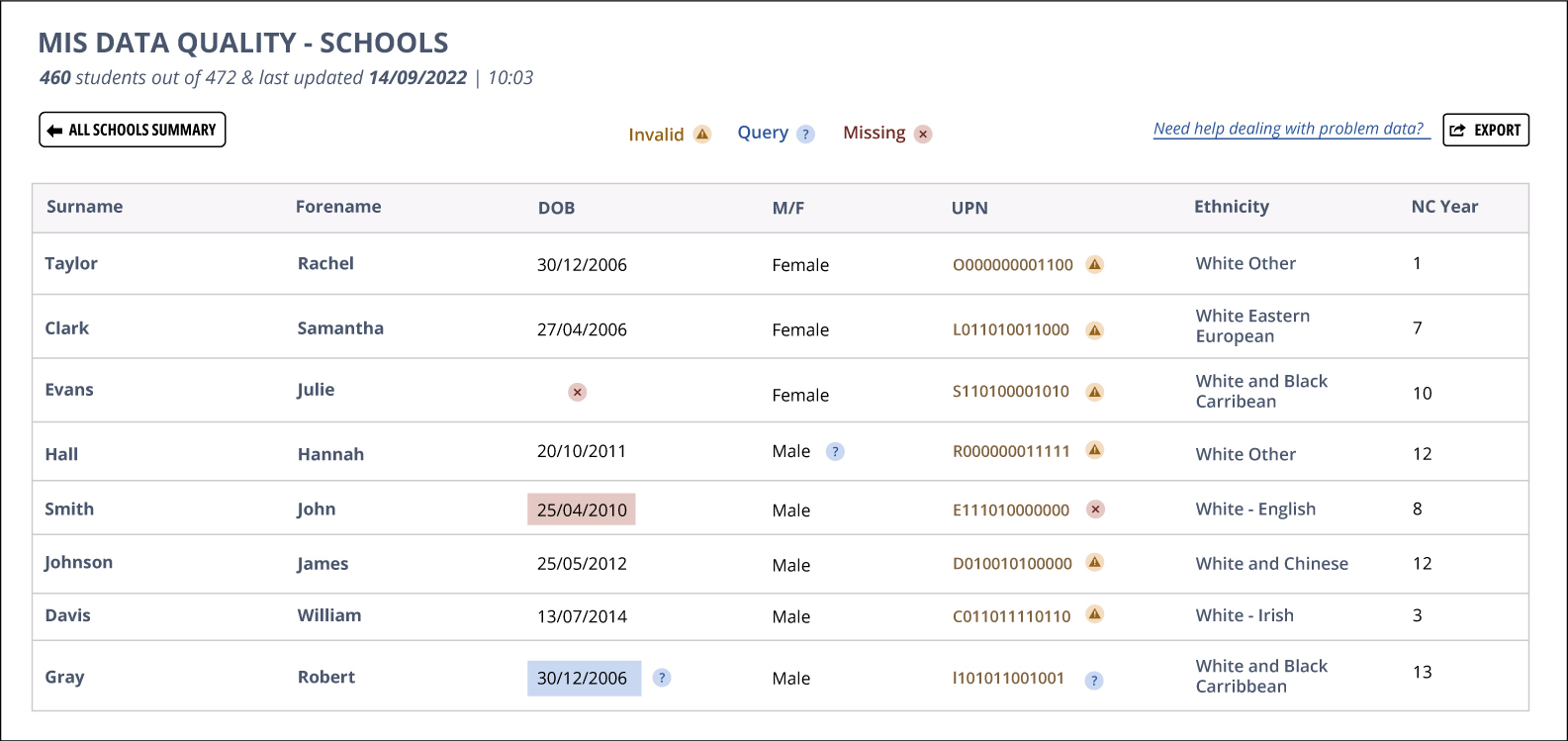Click the UPN S110100001010
Screen dimensions: 1568x741
coord(1011,392)
